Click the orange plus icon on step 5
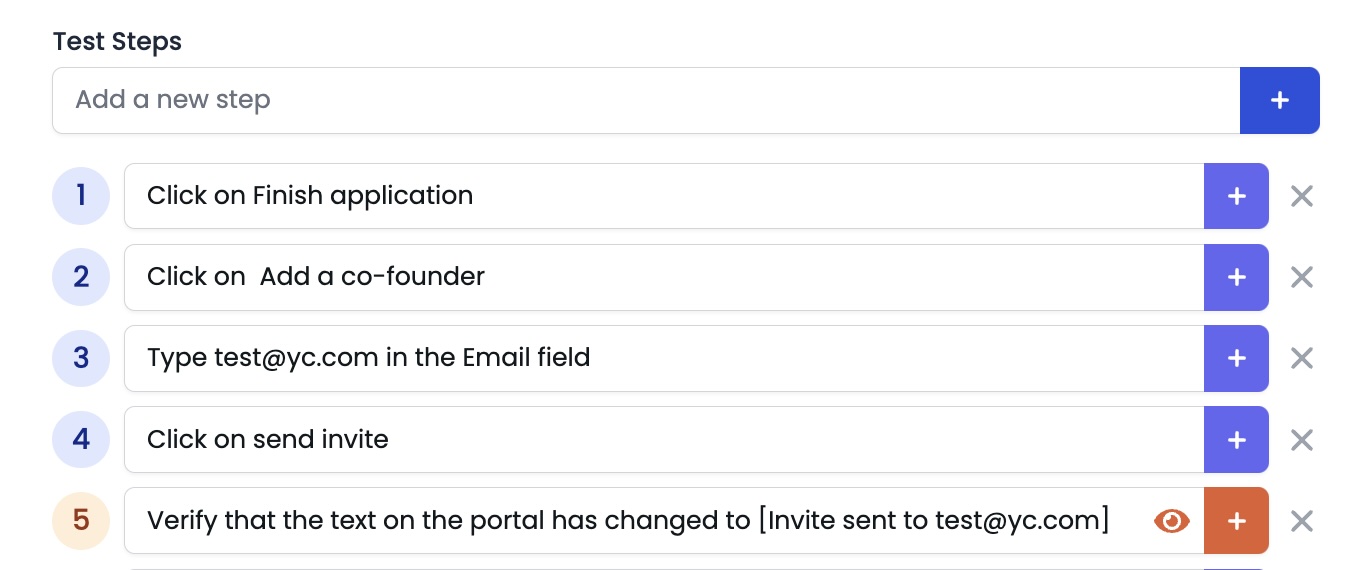1360x570 pixels. click(1236, 520)
